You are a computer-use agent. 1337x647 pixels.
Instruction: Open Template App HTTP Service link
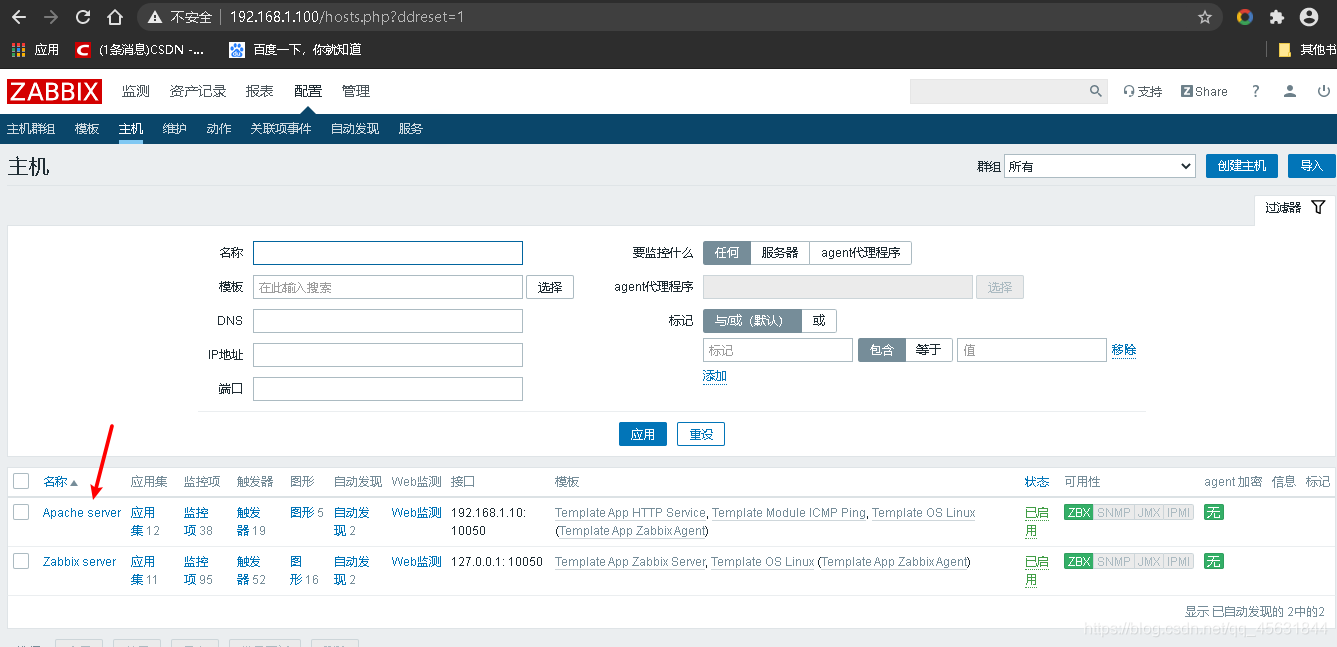coord(631,513)
